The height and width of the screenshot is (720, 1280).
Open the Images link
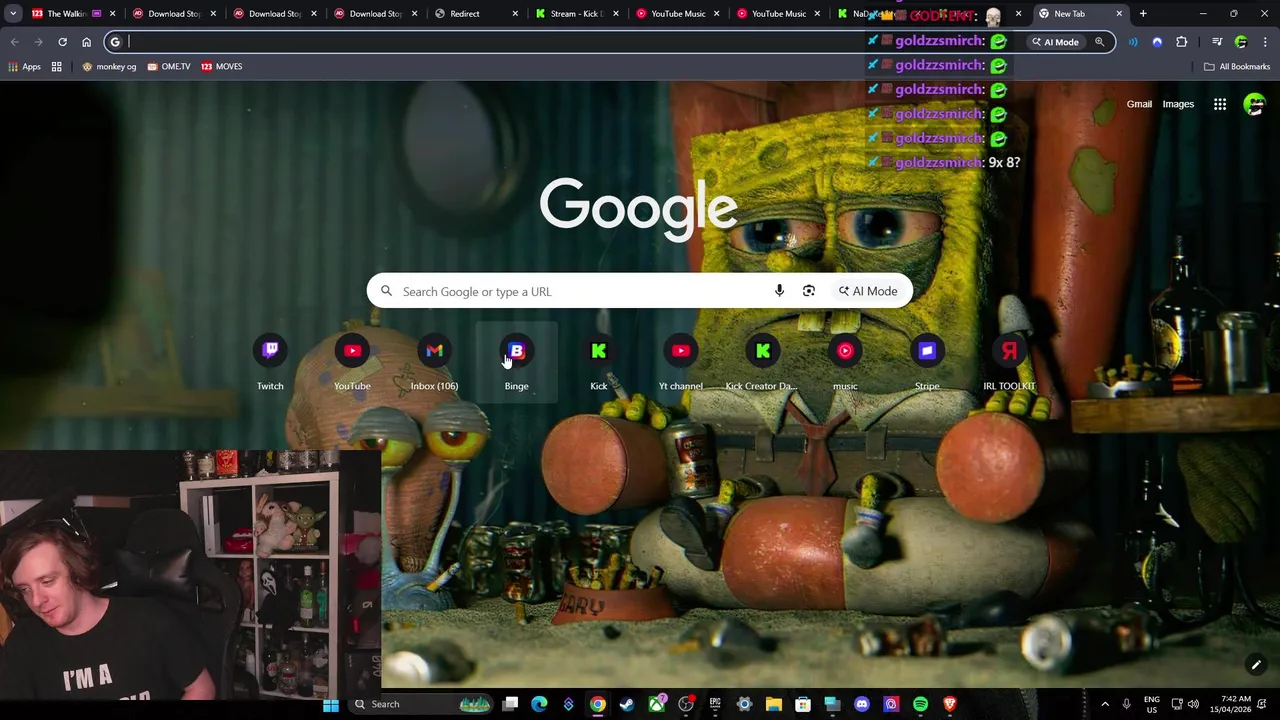pos(1178,104)
